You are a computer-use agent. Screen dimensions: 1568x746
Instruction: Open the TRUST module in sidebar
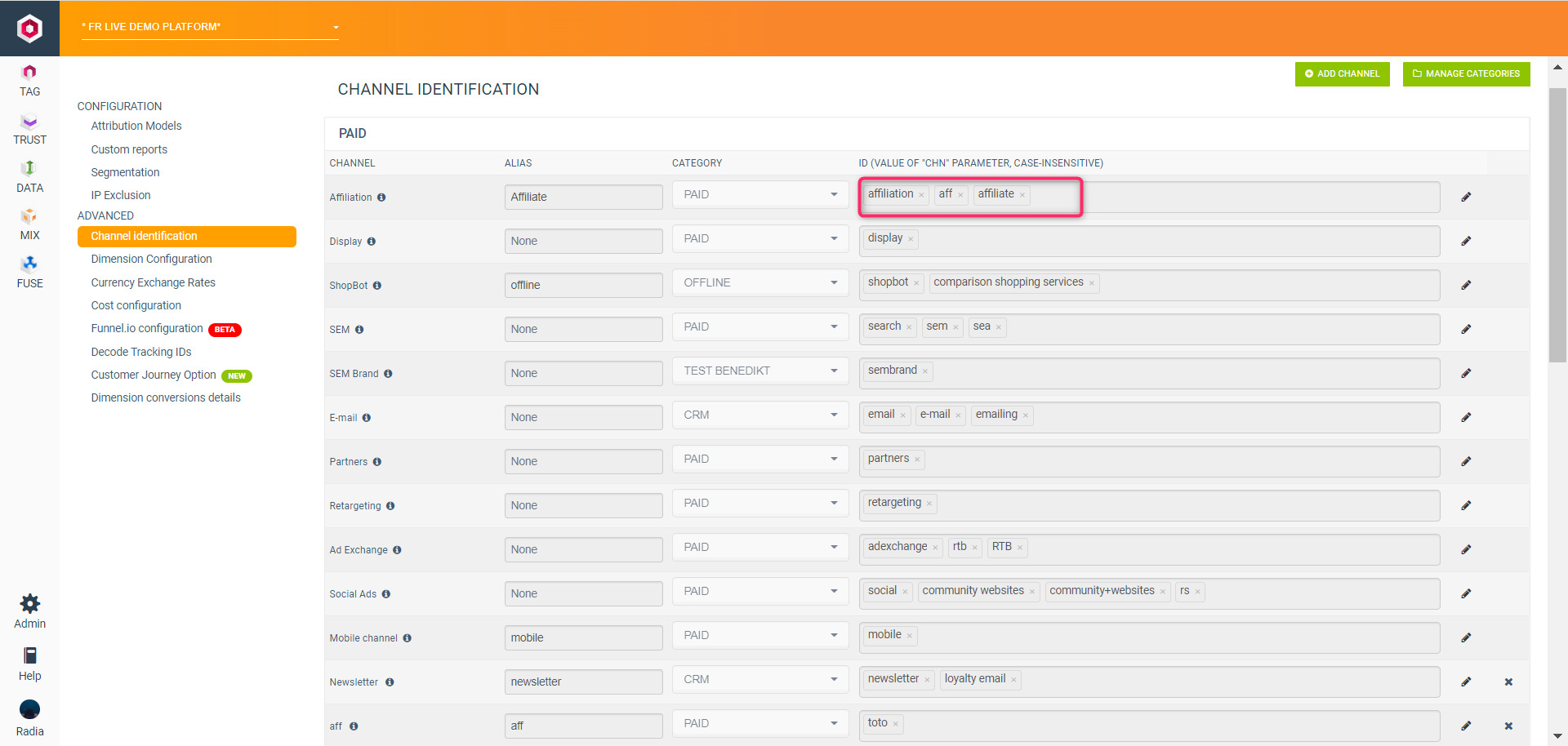point(29,129)
